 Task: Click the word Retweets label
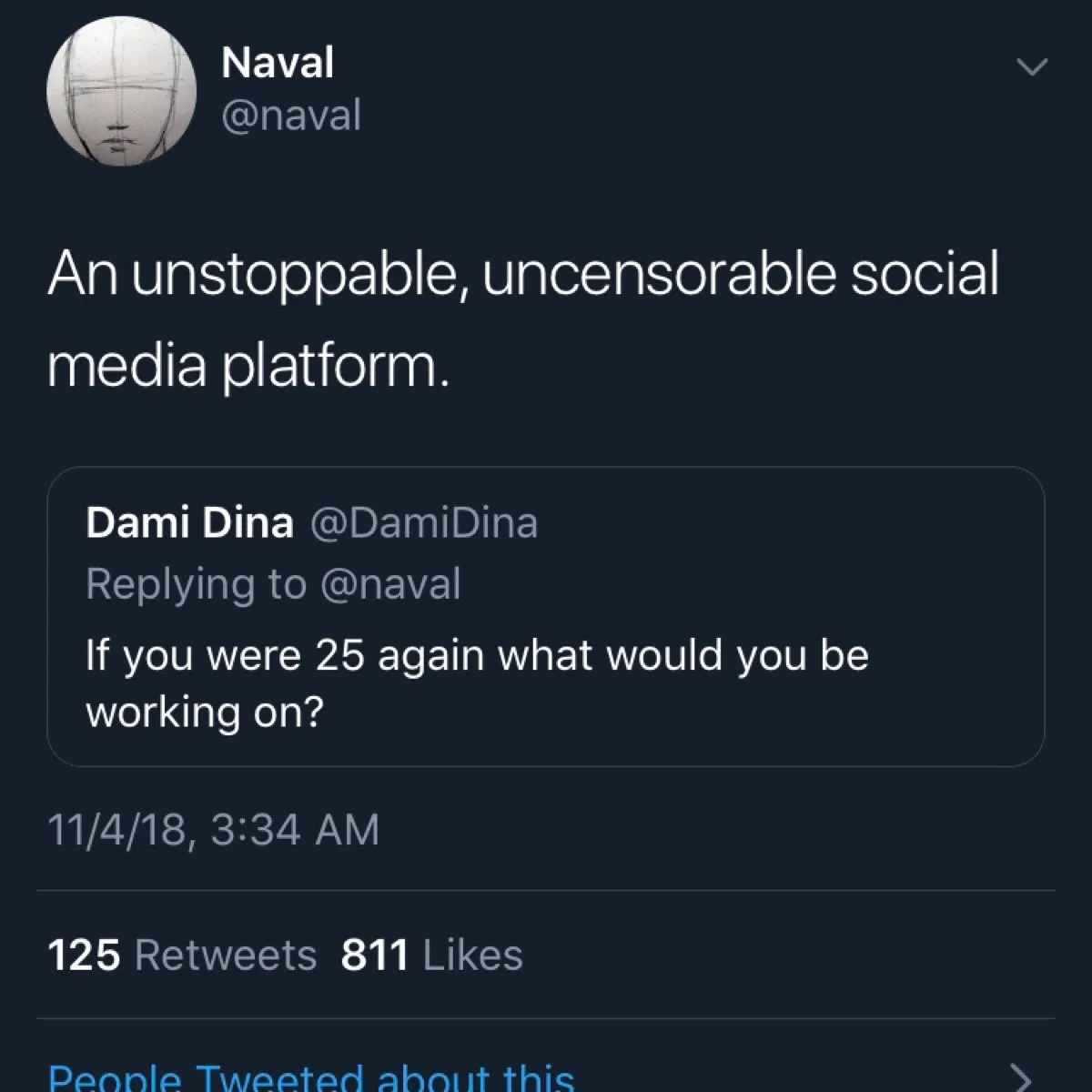click(226, 955)
